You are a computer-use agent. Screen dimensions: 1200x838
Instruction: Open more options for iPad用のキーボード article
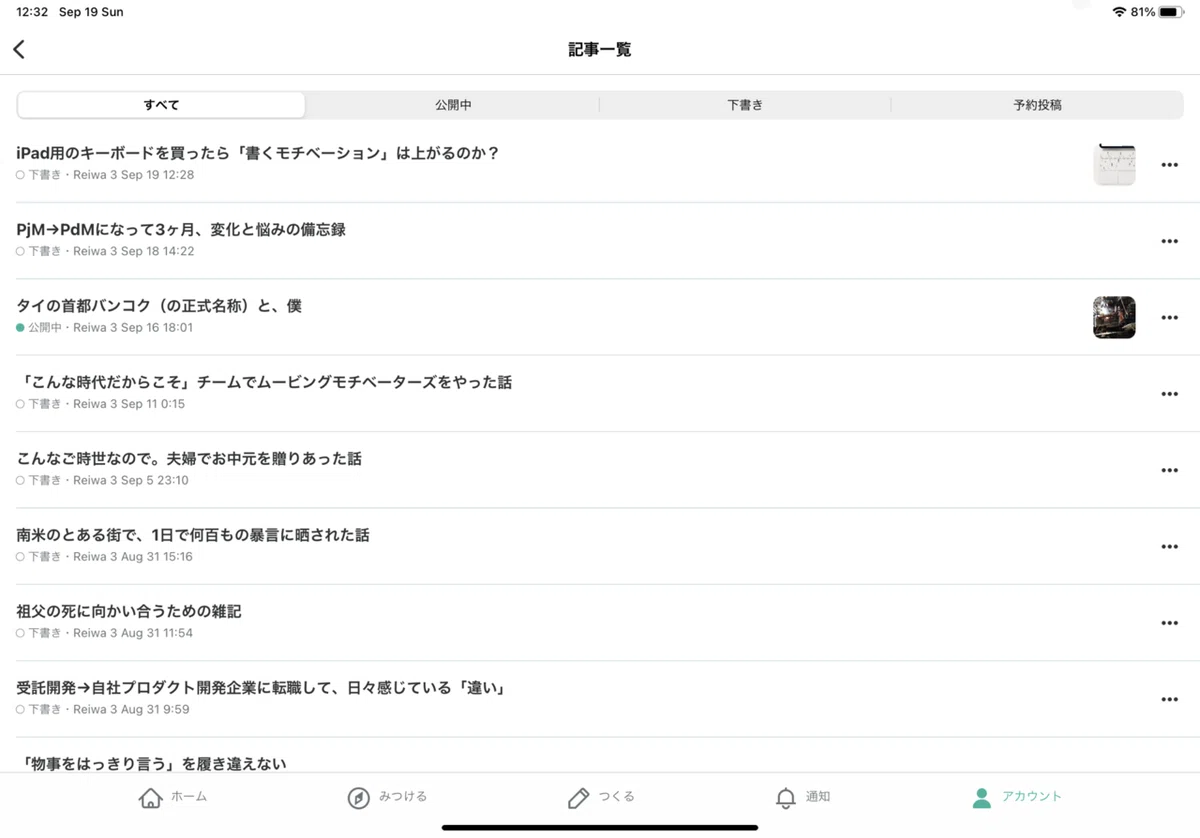[x=1169, y=165]
